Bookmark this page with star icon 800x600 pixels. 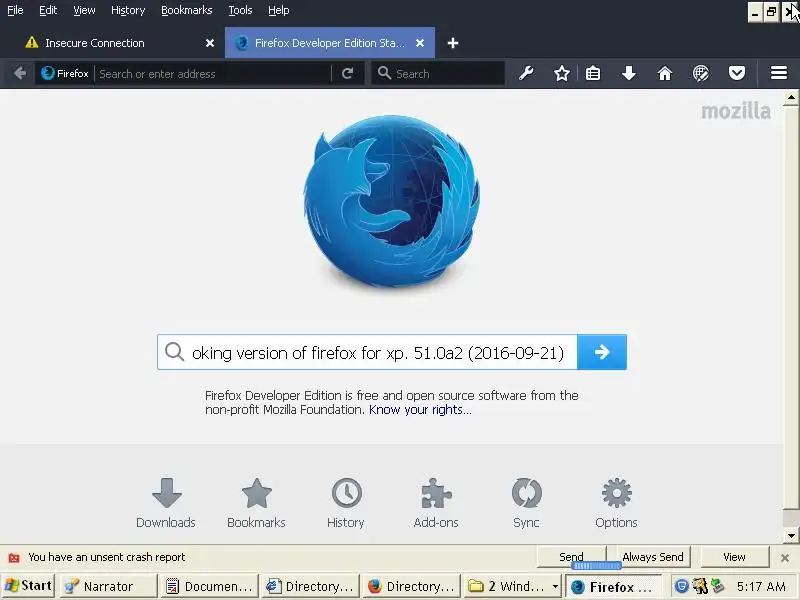562,73
